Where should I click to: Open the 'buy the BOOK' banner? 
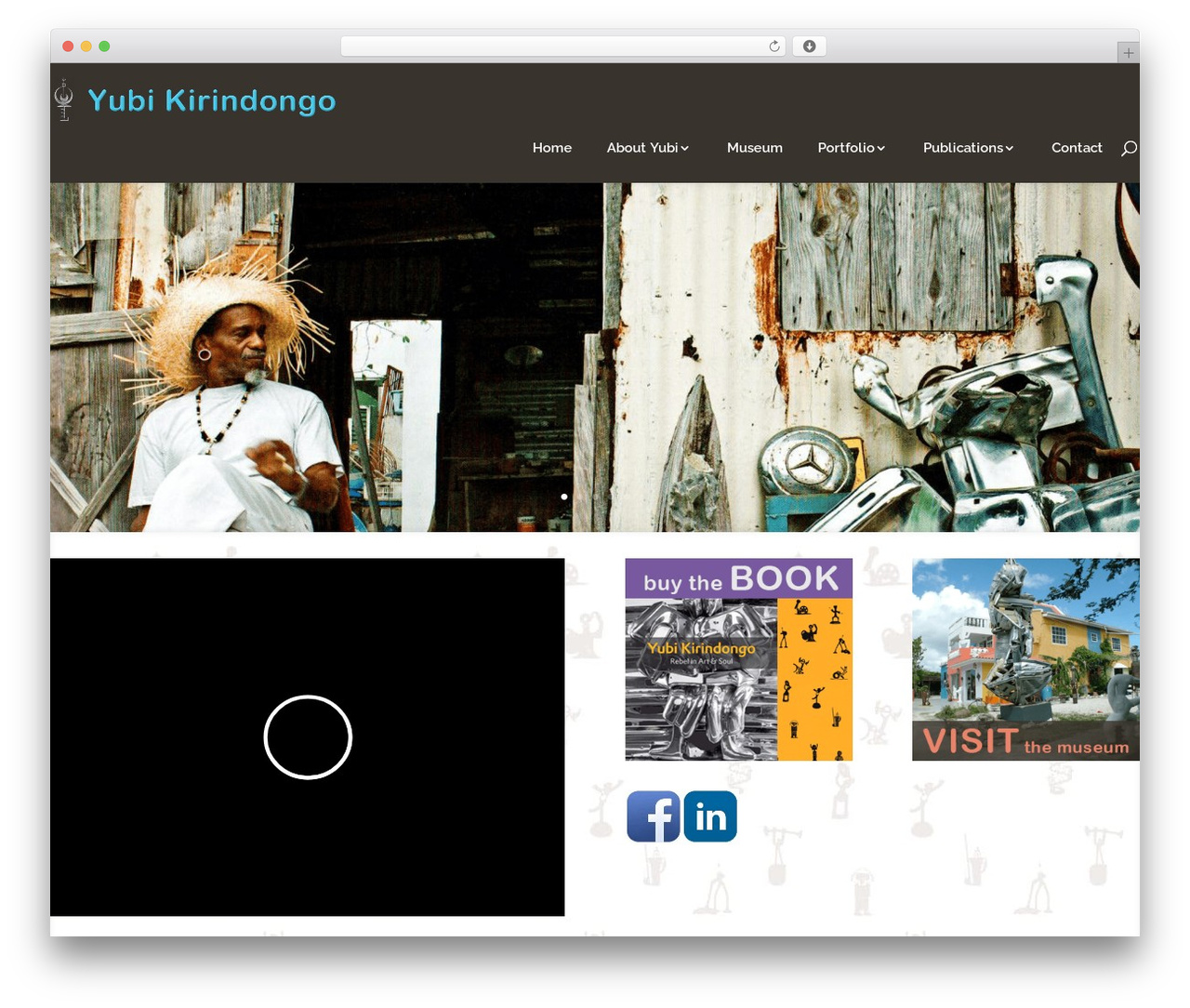pyautogui.click(x=738, y=659)
